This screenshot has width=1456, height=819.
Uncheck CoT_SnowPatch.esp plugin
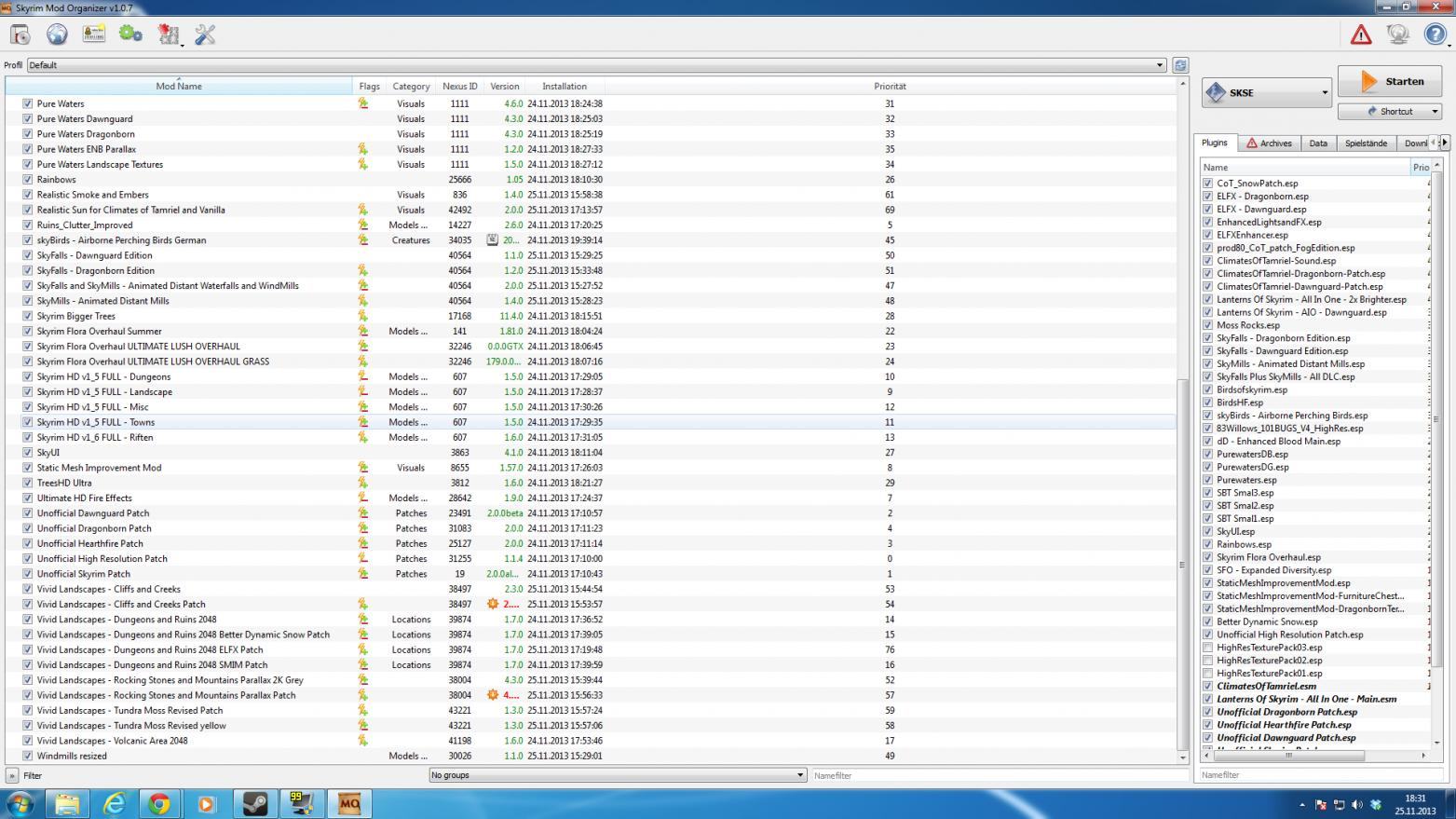[x=1208, y=184]
